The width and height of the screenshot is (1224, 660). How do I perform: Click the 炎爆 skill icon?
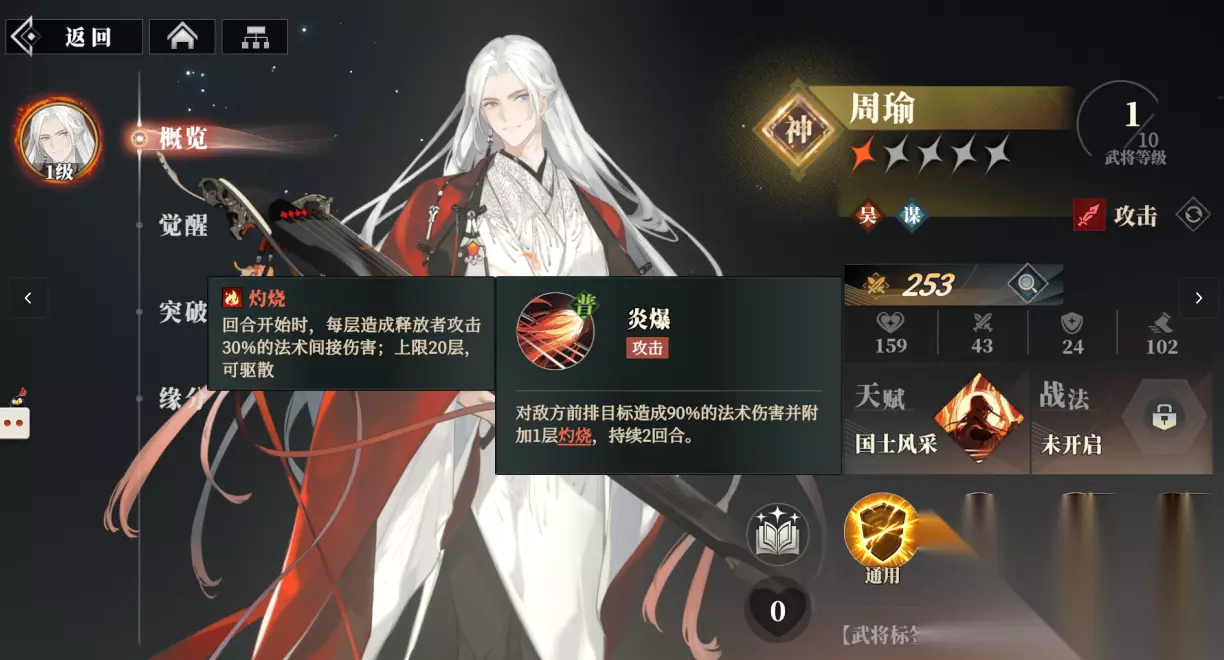point(555,331)
